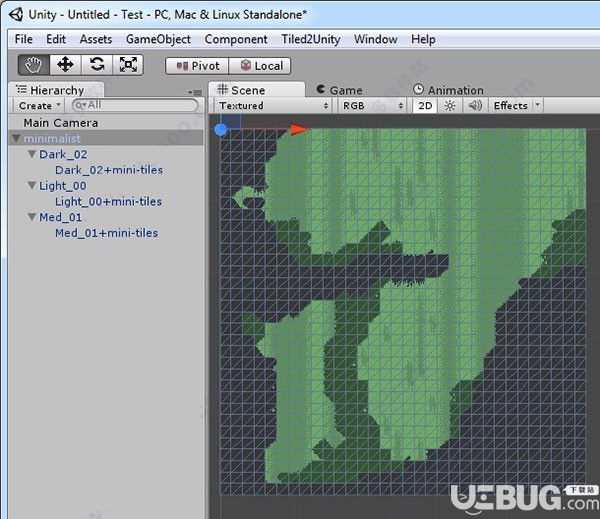Toggle 2D scene view mode

(x=425, y=106)
